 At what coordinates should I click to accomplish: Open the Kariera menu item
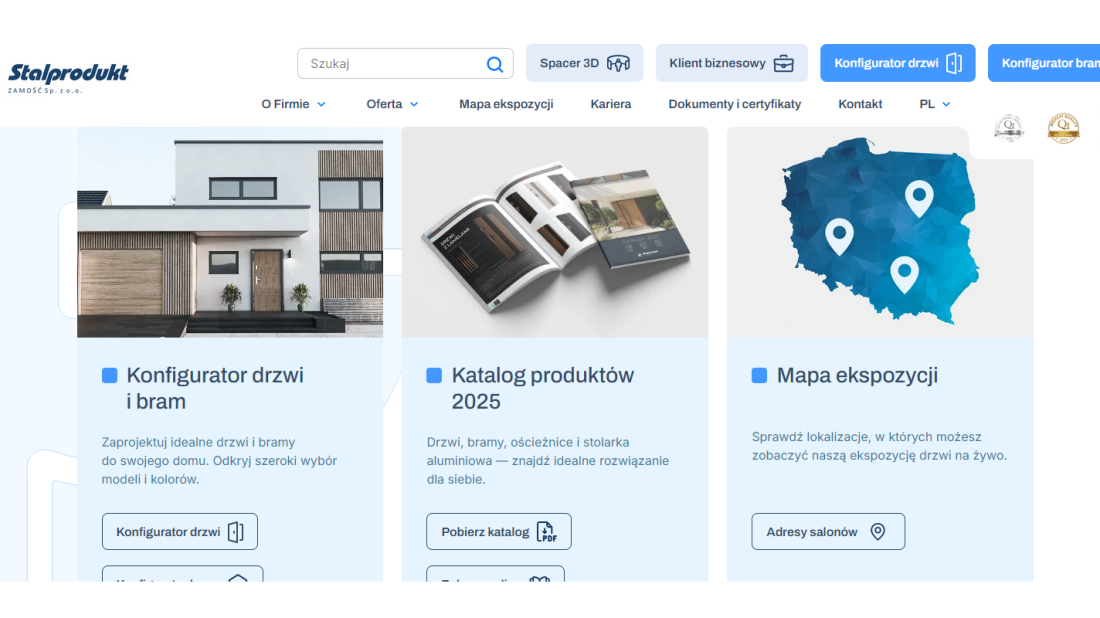coord(610,104)
